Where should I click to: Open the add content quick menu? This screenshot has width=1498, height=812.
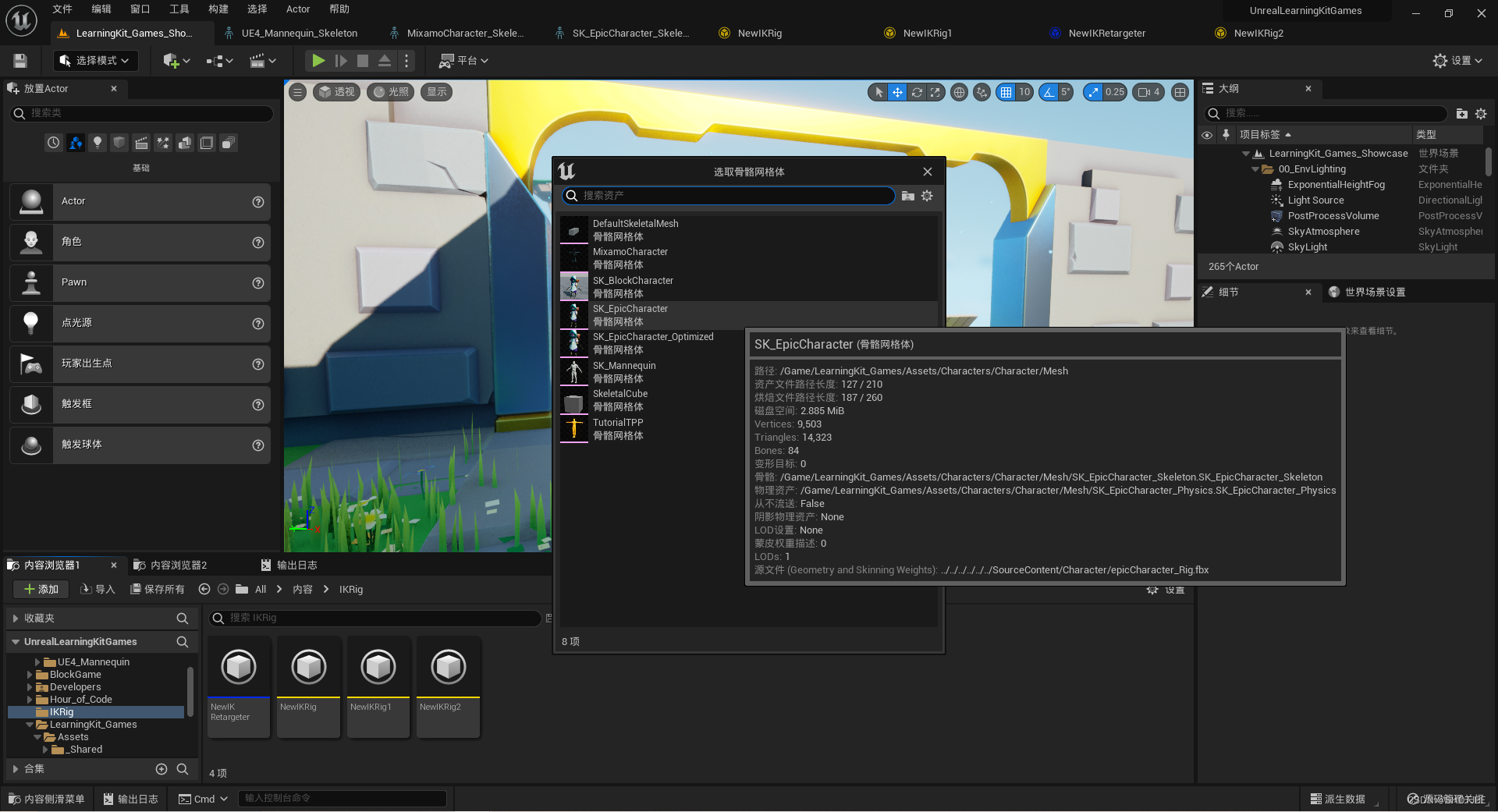[176, 61]
